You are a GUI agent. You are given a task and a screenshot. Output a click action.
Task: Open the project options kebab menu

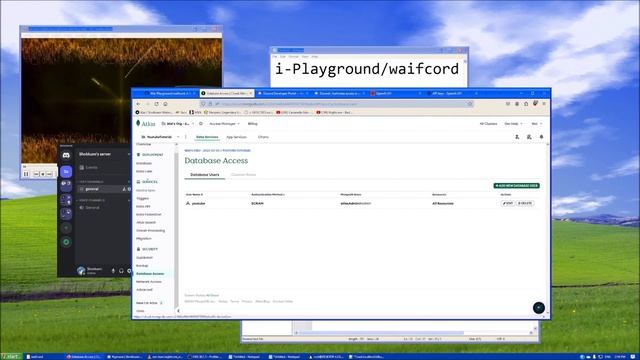(186, 137)
